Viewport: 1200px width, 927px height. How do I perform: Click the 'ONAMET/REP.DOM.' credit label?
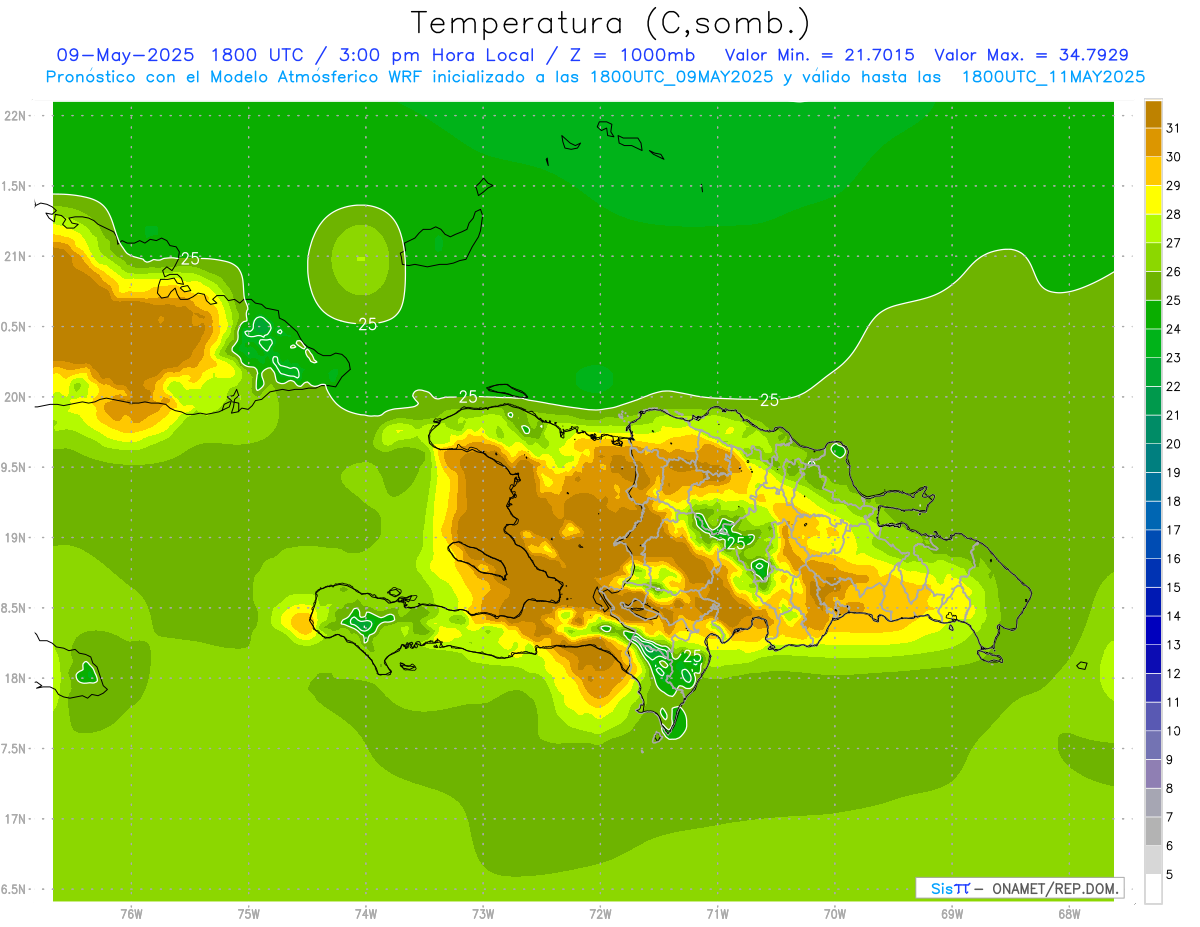pos(1054,888)
